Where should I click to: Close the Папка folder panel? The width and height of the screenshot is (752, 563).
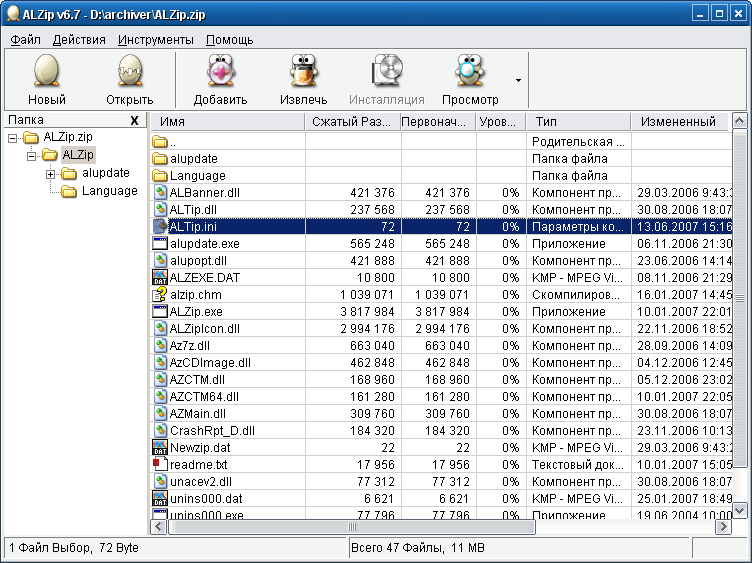coord(135,121)
